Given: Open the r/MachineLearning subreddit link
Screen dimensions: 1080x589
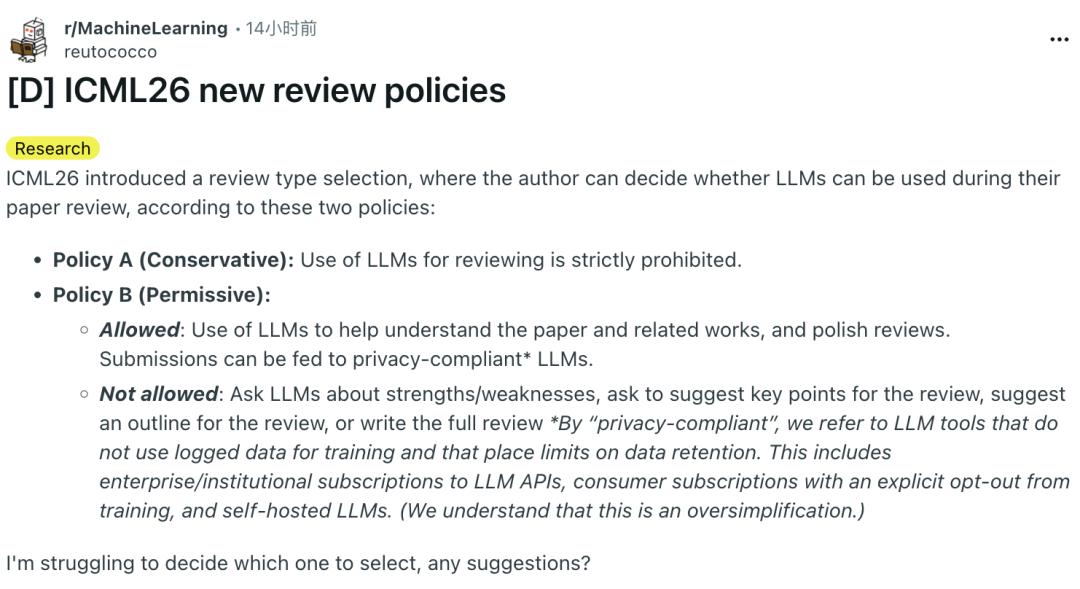Looking at the screenshot, I should tap(145, 28).
